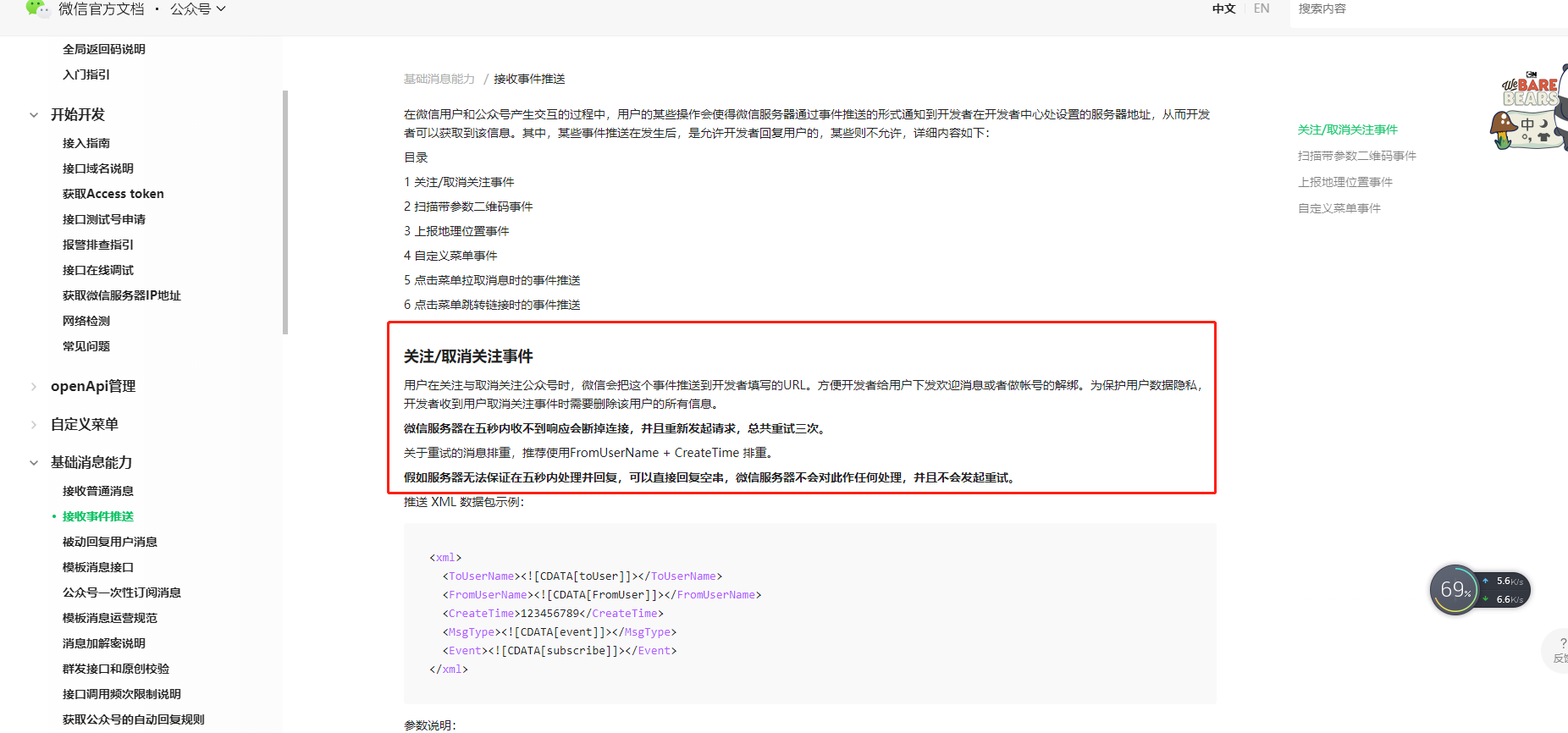Open 被动回复用户消息 page

coord(110,542)
